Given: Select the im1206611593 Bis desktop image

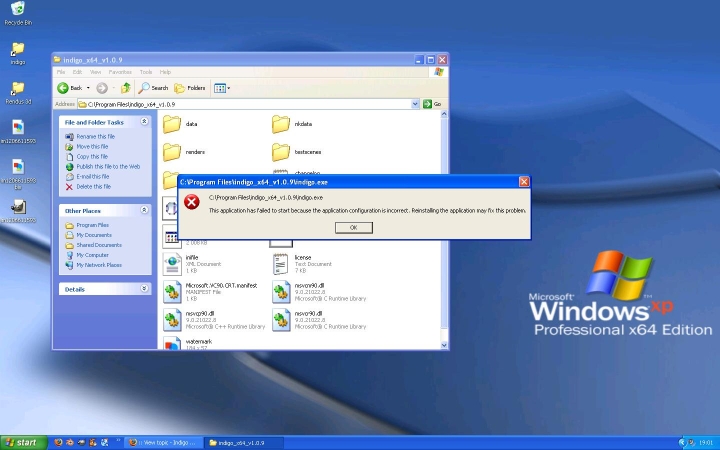Looking at the screenshot, I should (18, 174).
